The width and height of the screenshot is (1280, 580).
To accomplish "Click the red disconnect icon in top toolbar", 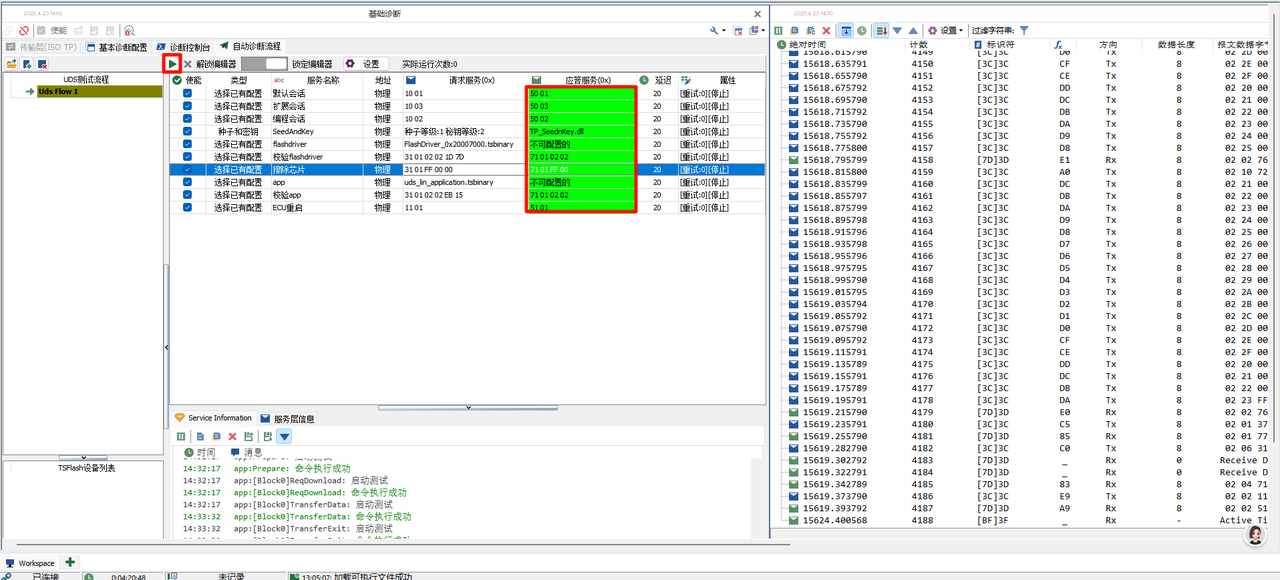I will (x=23, y=30).
